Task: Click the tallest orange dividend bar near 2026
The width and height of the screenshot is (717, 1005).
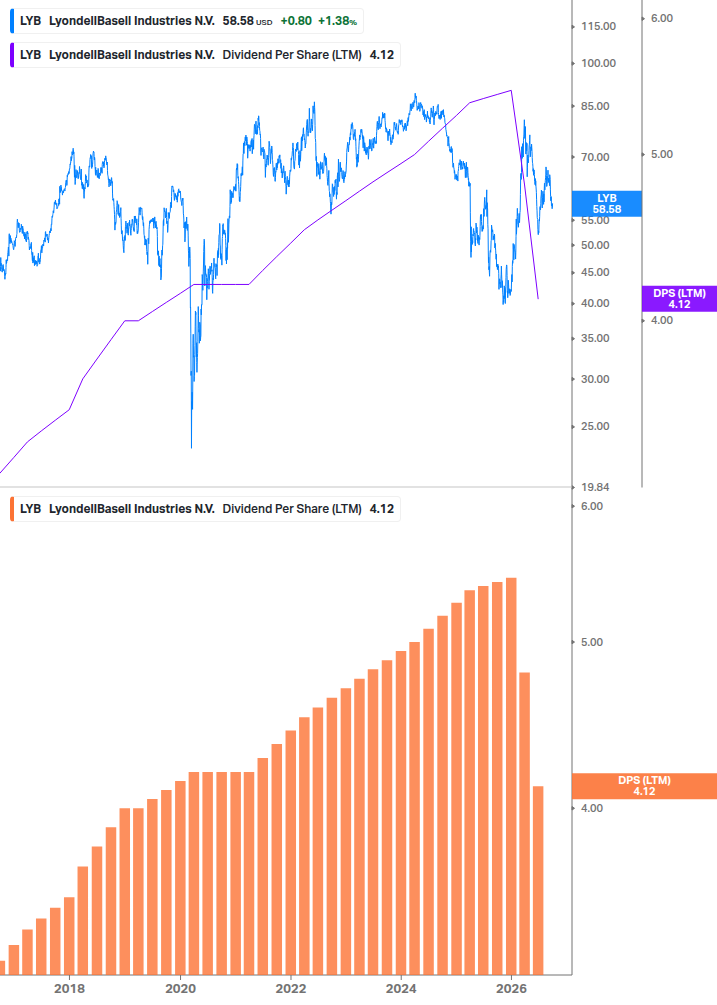Action: click(x=511, y=776)
